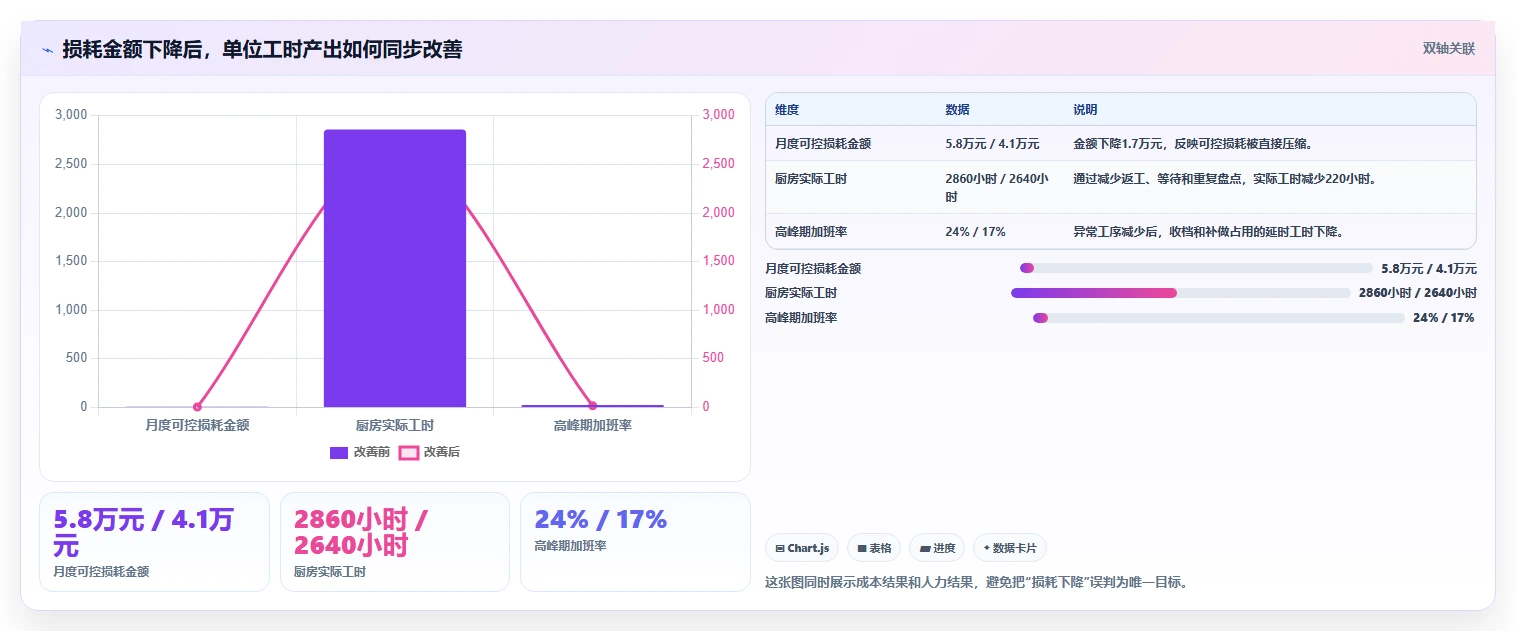Select the 表格 tag chip

(874, 548)
